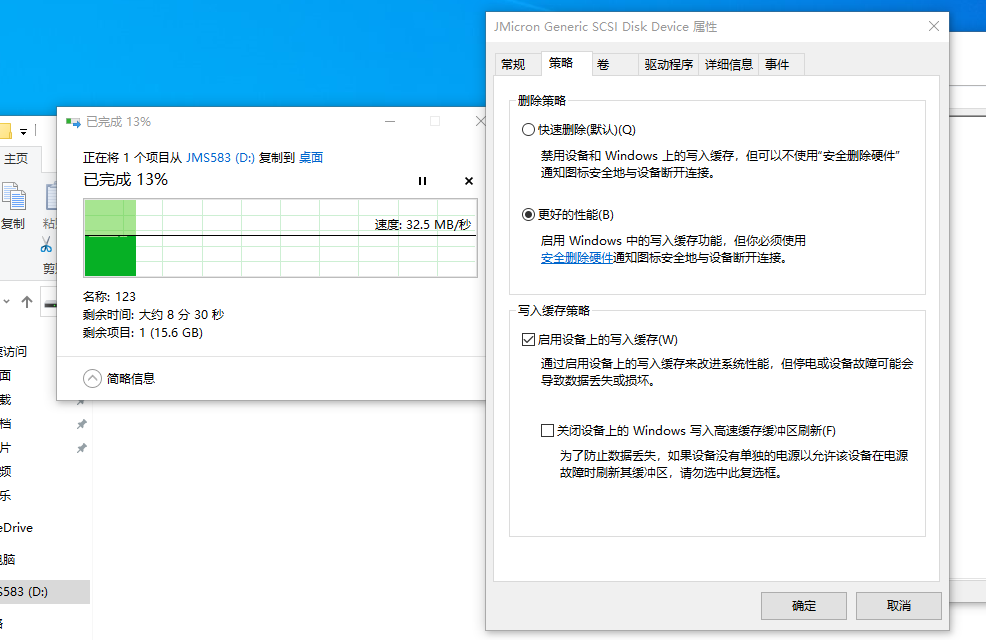Image resolution: width=986 pixels, height=640 pixels.
Task: Dismiss the dialog with 取消 button
Action: click(899, 605)
